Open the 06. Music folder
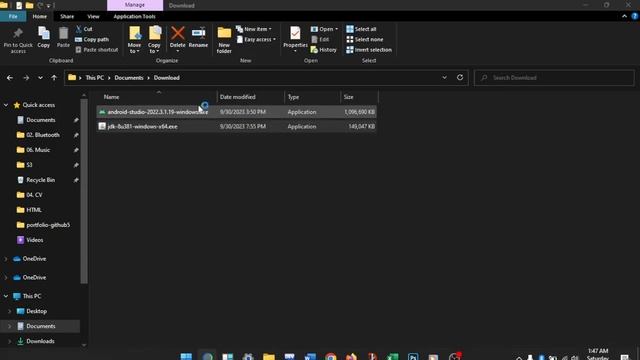This screenshot has height=360, width=640. click(38, 150)
